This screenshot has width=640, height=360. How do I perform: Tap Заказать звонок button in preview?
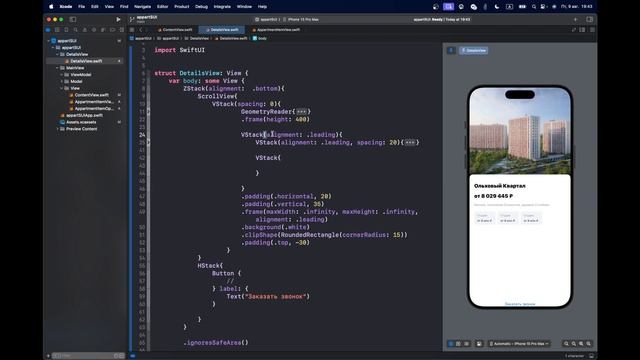pyautogui.click(x=520, y=304)
